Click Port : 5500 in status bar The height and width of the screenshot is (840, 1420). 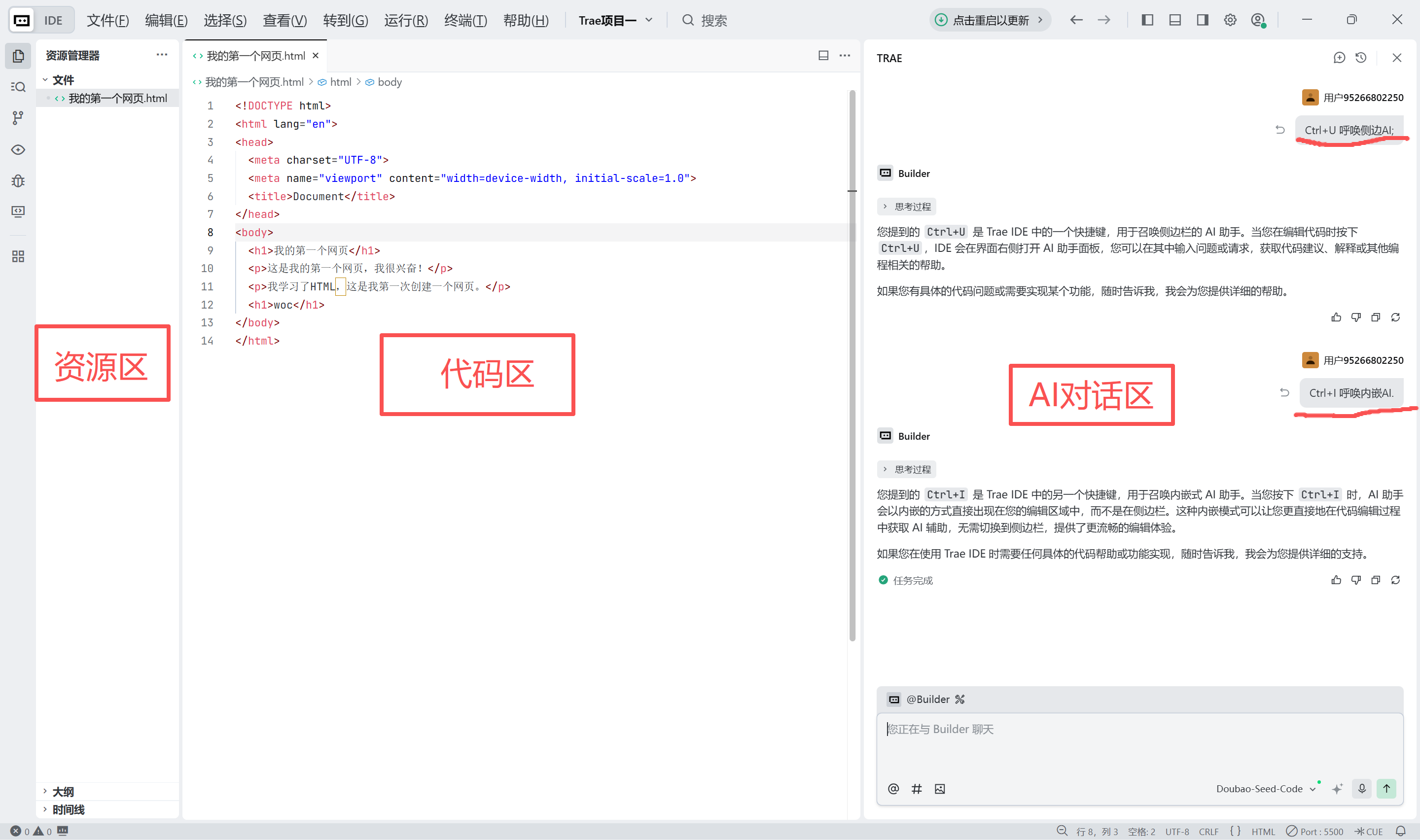coord(1314,832)
